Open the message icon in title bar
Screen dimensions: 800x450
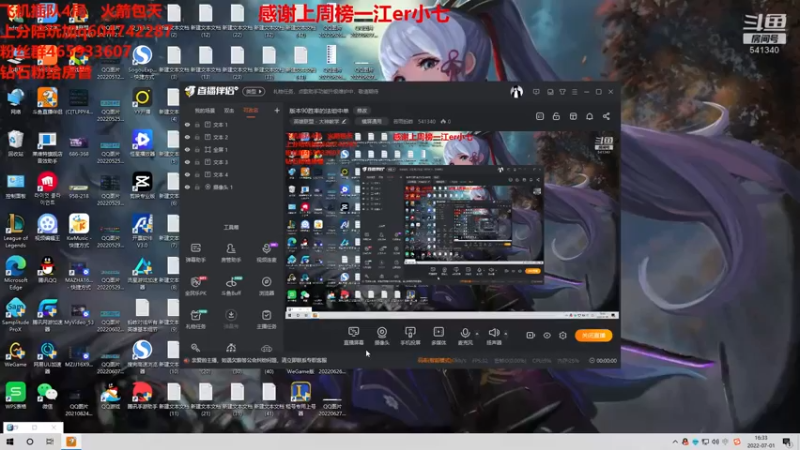tap(536, 92)
